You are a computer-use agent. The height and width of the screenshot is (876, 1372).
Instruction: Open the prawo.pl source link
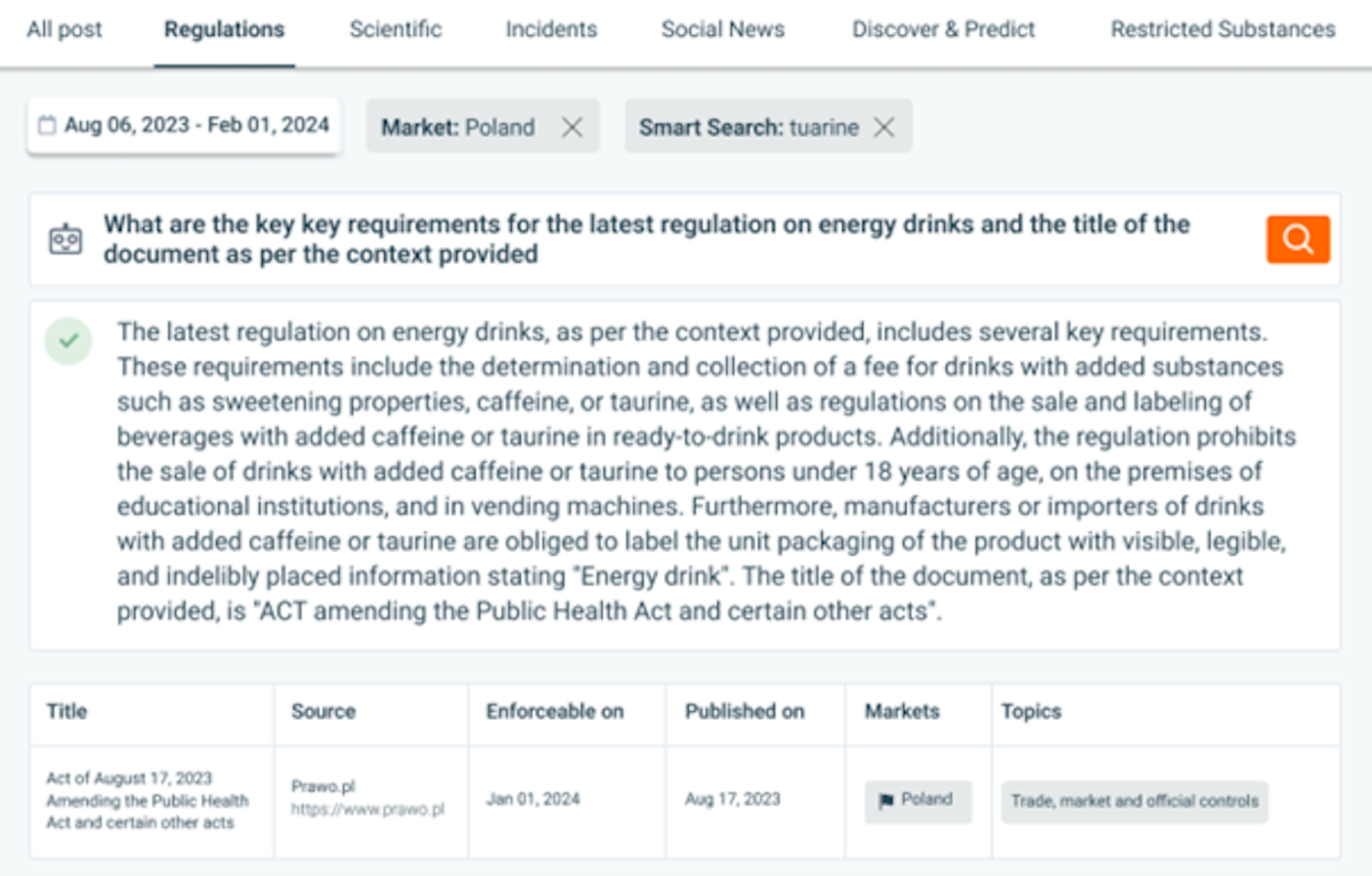click(x=368, y=809)
